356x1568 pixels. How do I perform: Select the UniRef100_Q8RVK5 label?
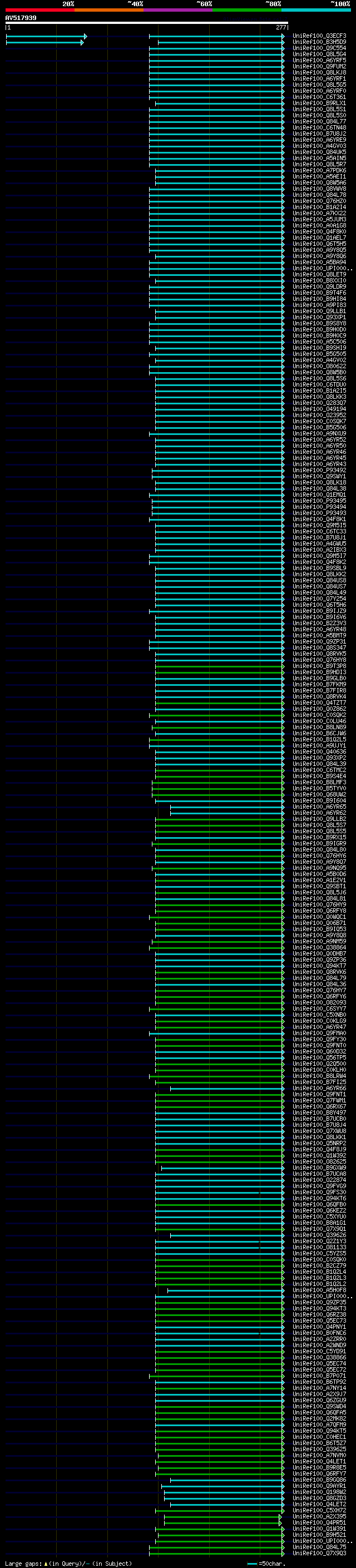[x=319, y=653]
